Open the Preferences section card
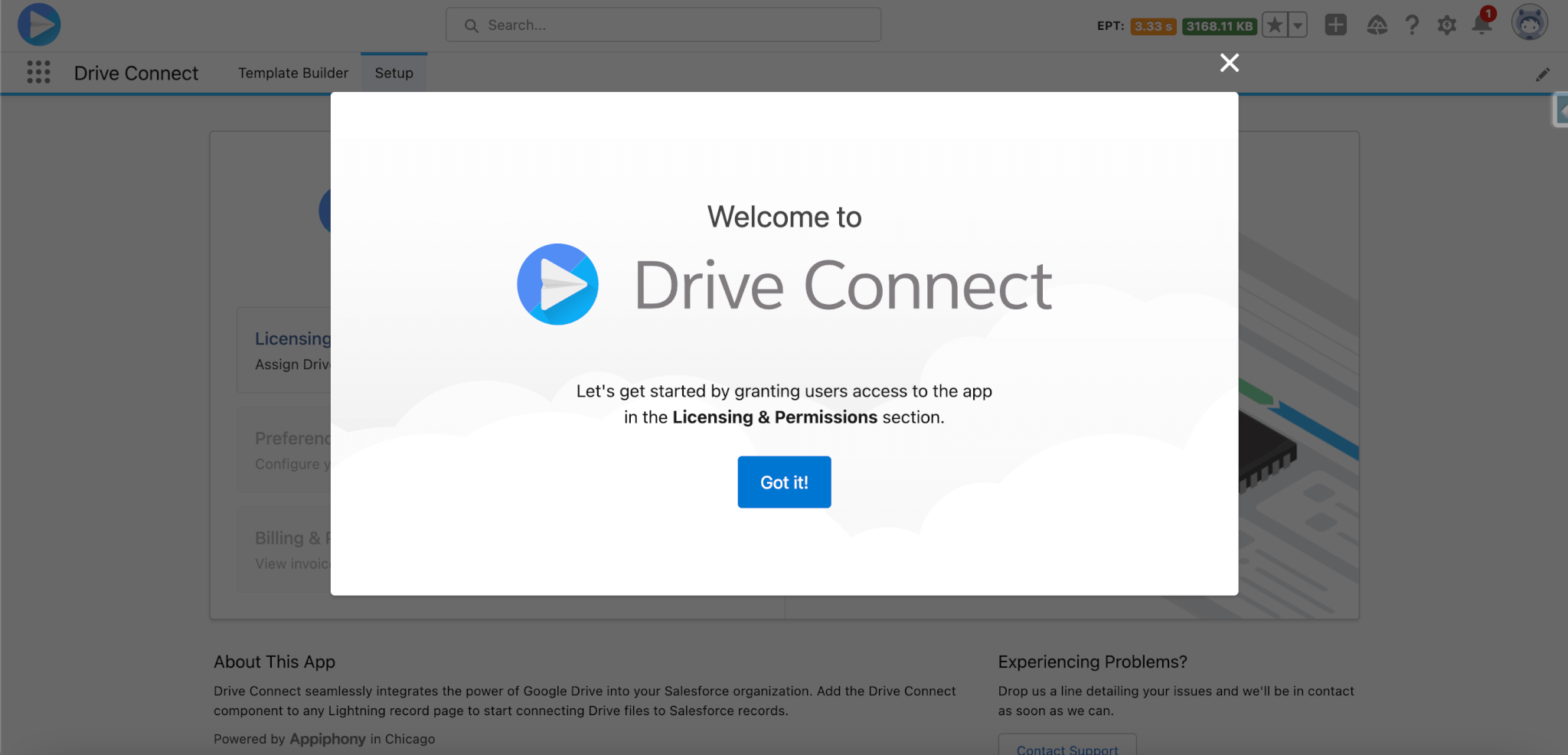 285,449
